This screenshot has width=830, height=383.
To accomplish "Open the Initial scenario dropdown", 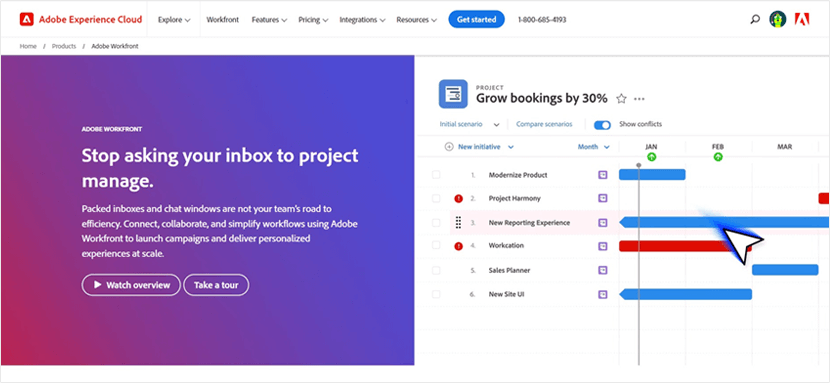I will tap(470, 124).
